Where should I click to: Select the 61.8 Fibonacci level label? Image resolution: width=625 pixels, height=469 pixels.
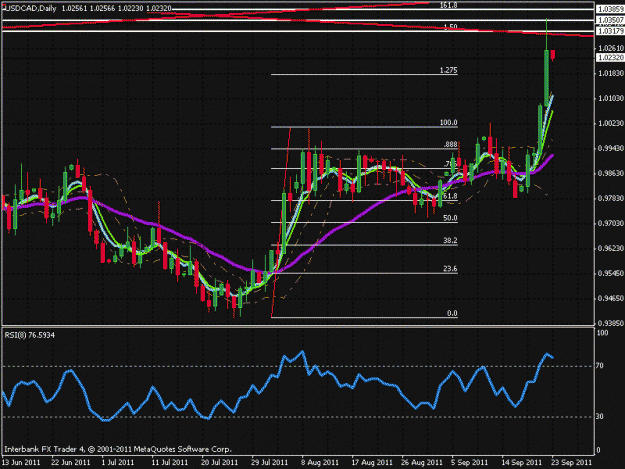click(450, 196)
